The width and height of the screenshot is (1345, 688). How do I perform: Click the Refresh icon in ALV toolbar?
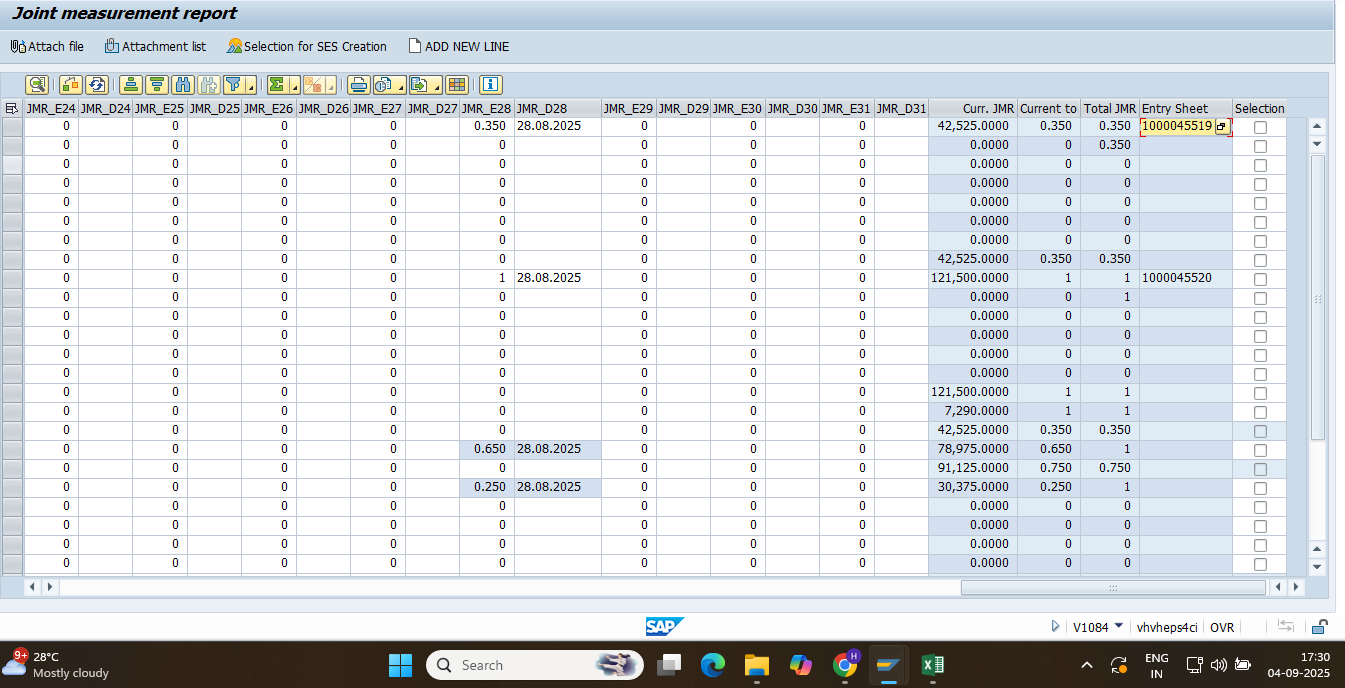pos(97,85)
